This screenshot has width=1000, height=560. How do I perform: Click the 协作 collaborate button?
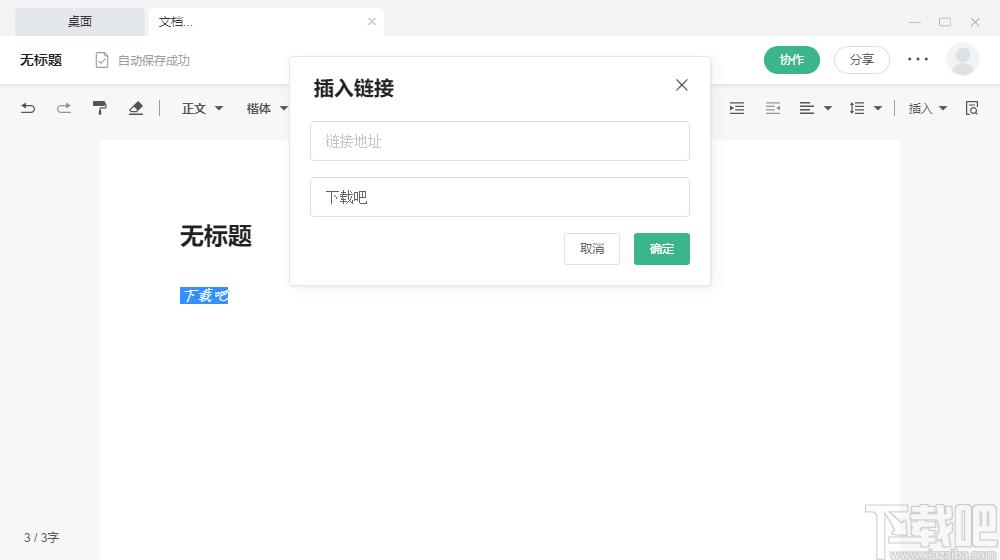coord(791,60)
